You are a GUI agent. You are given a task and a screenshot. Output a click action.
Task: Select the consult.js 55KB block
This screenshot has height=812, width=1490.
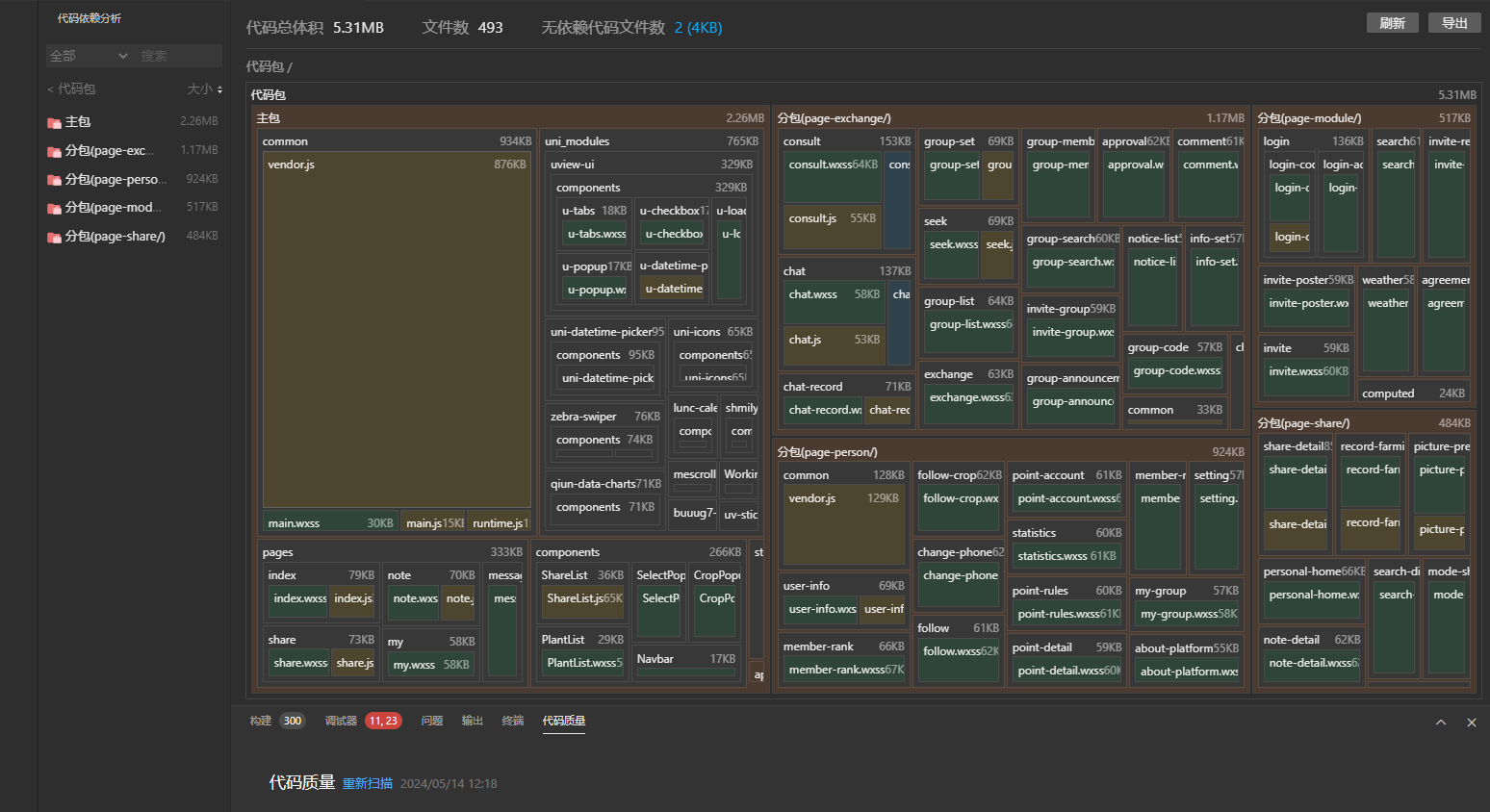834,227
